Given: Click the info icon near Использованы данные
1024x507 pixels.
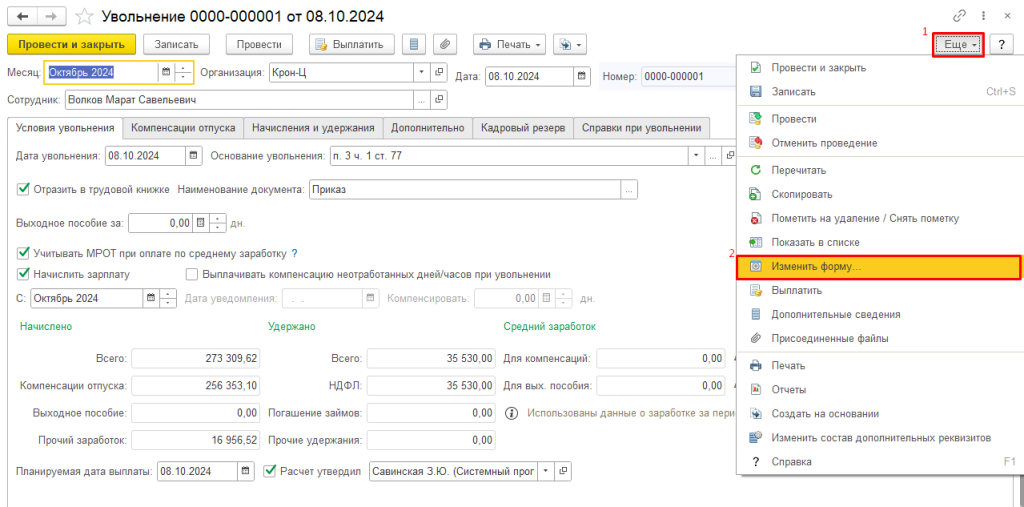Looking at the screenshot, I should pyautogui.click(x=513, y=413).
